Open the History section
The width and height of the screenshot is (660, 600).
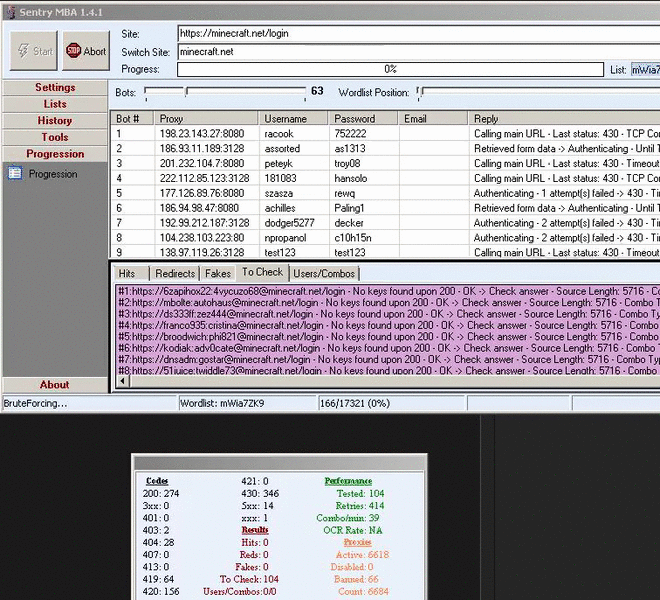coord(55,120)
